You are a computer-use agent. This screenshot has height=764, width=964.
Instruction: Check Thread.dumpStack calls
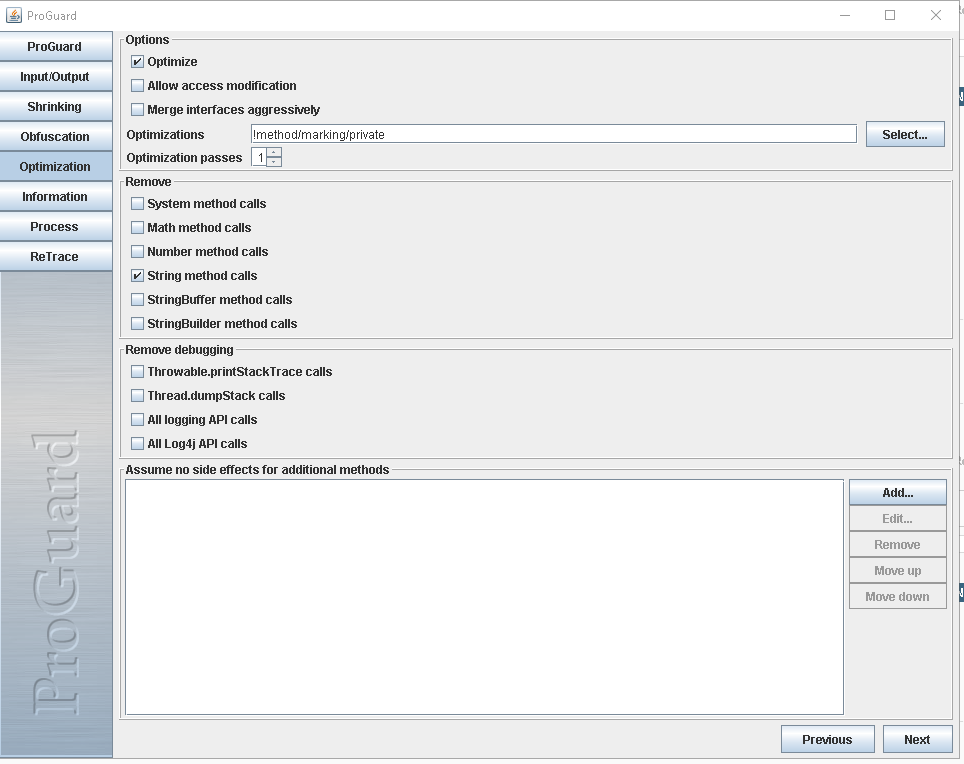(137, 395)
